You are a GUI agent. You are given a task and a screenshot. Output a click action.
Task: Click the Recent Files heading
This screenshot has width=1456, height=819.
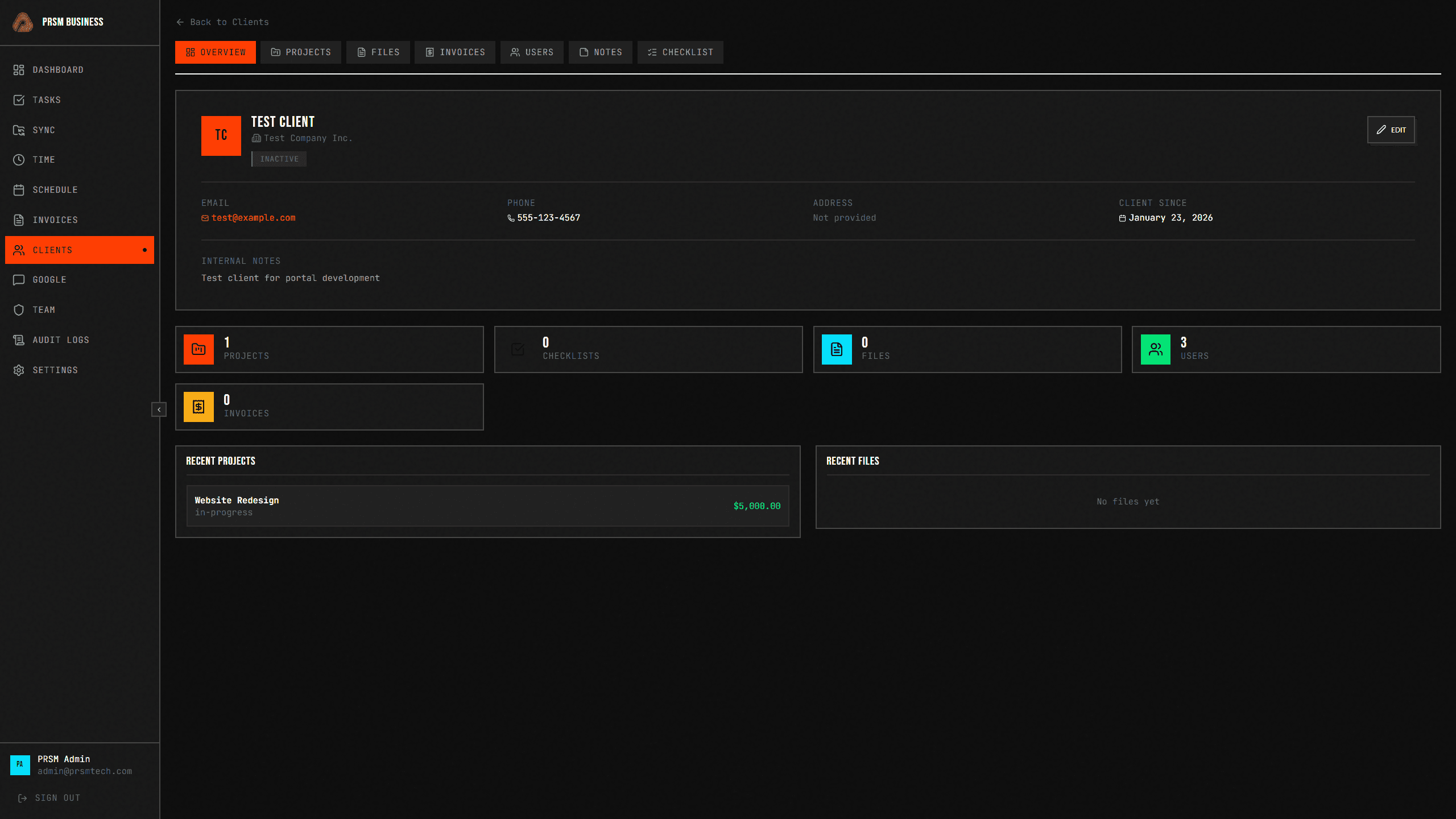(853, 461)
